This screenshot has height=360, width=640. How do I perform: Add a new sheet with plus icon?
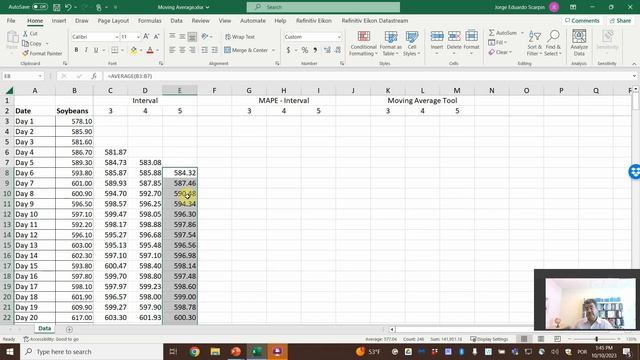pos(69,329)
